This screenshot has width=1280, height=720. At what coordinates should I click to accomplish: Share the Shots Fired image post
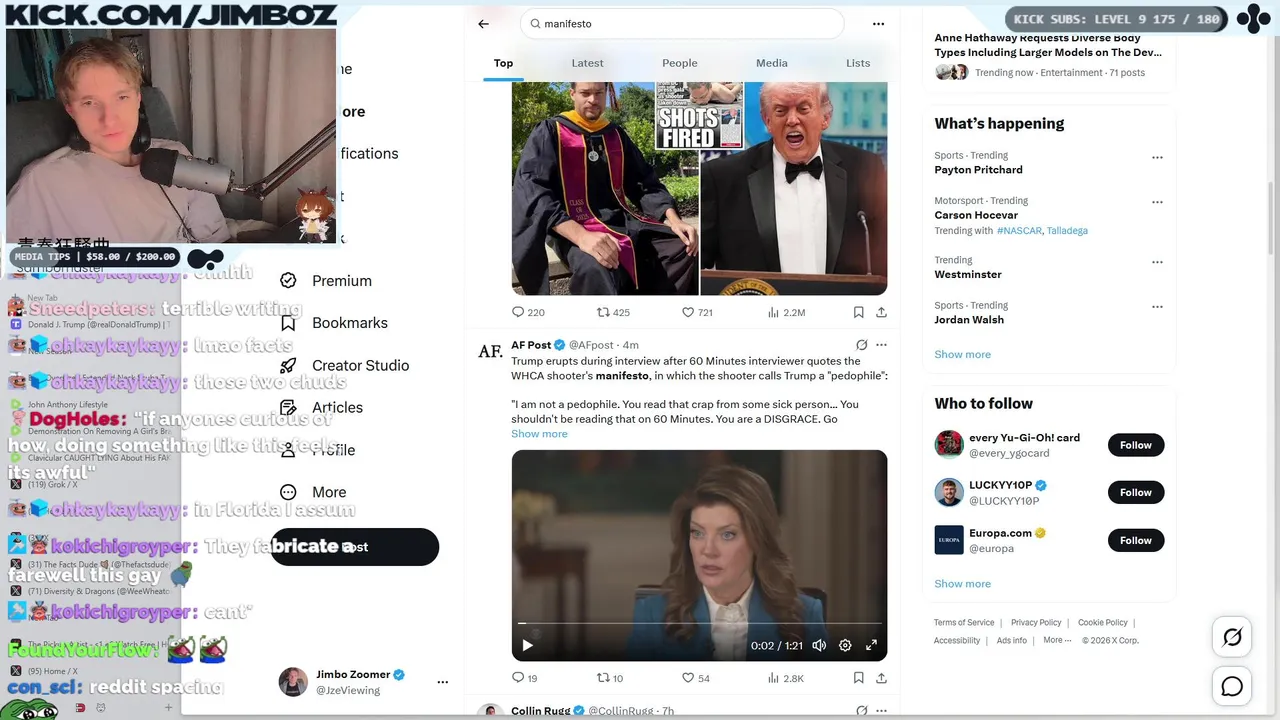tap(881, 312)
